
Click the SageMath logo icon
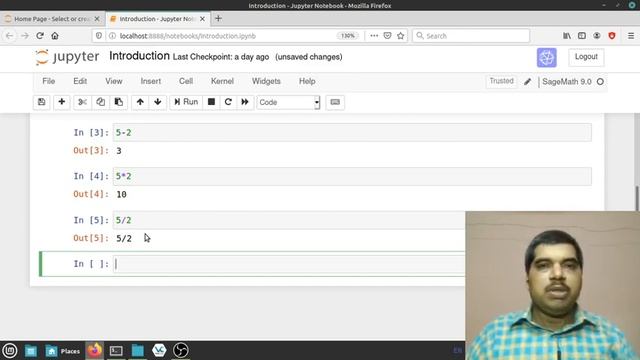coord(547,57)
